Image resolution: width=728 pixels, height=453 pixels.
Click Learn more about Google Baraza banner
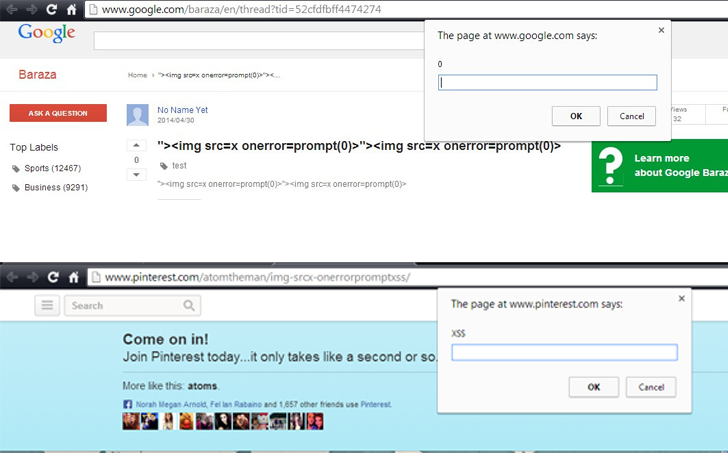660,166
